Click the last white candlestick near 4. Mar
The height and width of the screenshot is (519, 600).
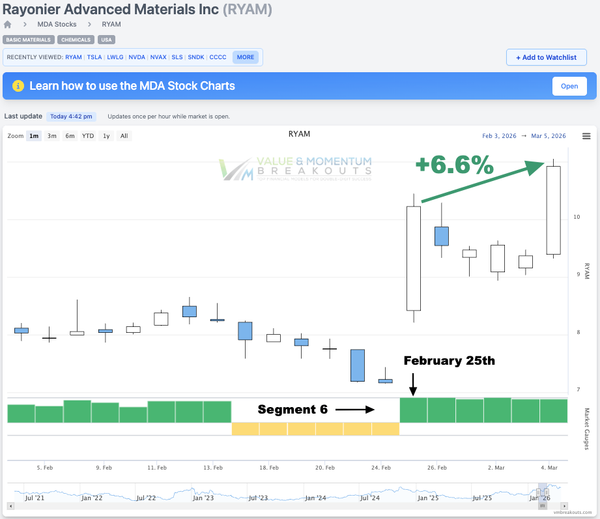tap(553, 210)
